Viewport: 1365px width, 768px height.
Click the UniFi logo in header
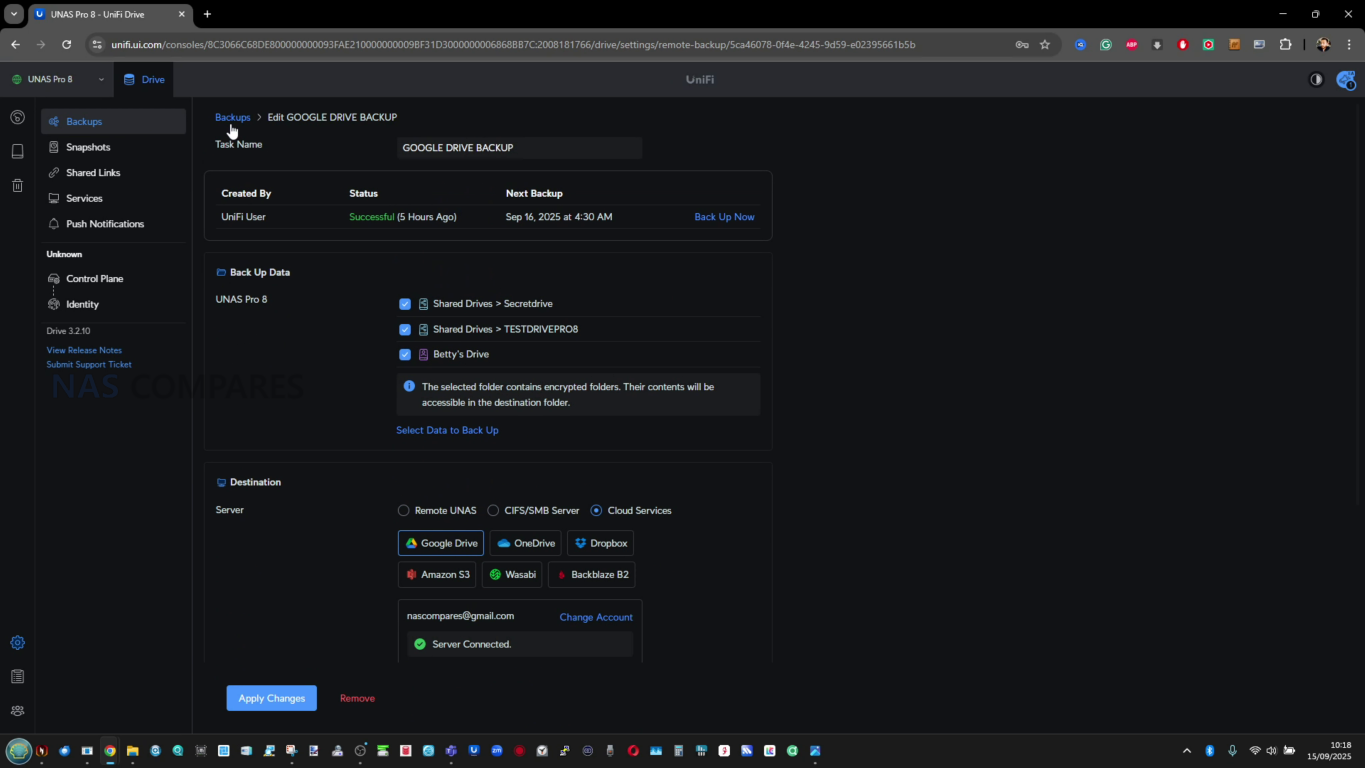pos(700,79)
